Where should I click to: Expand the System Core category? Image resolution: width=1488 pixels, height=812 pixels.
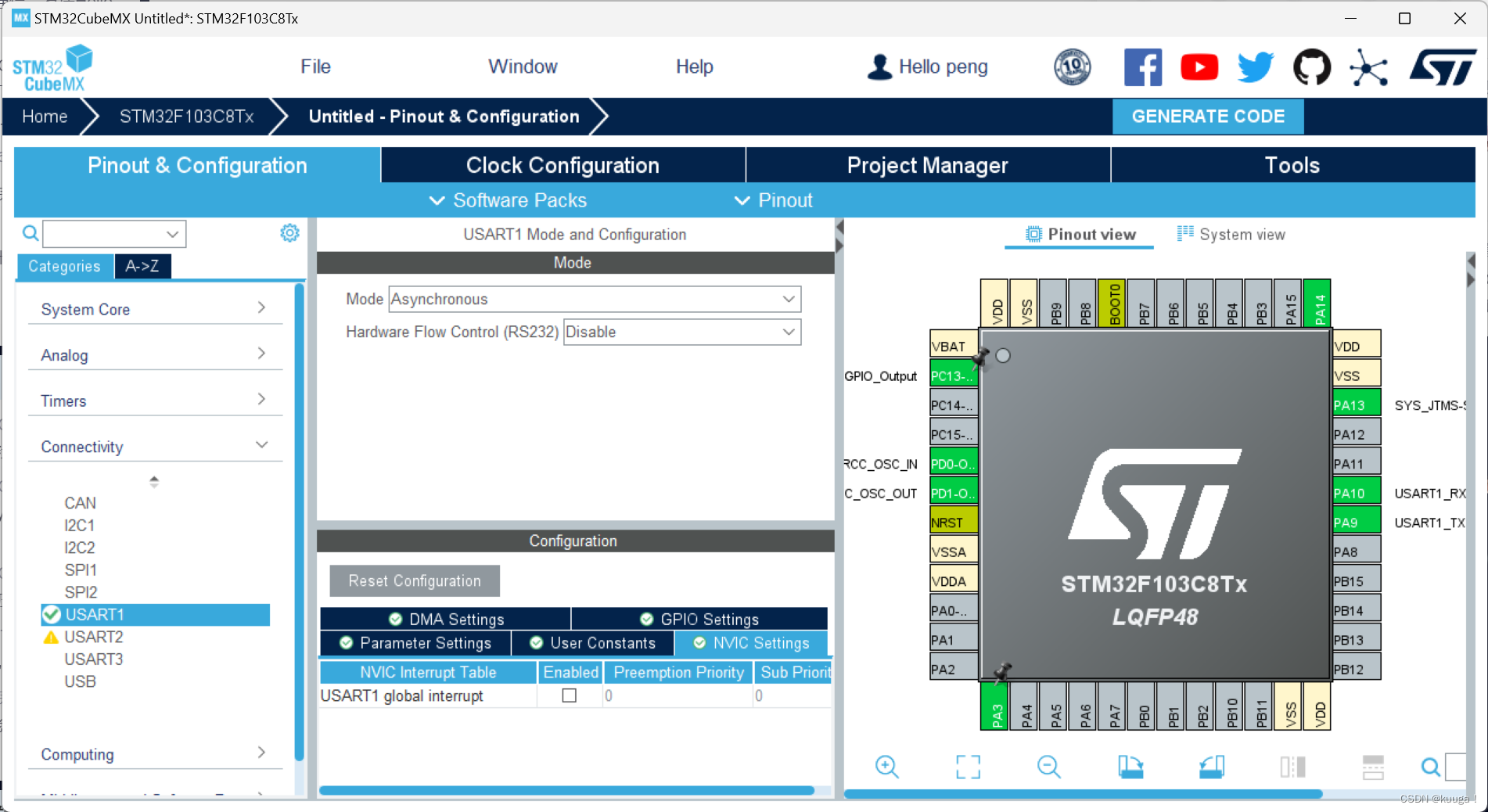point(154,309)
